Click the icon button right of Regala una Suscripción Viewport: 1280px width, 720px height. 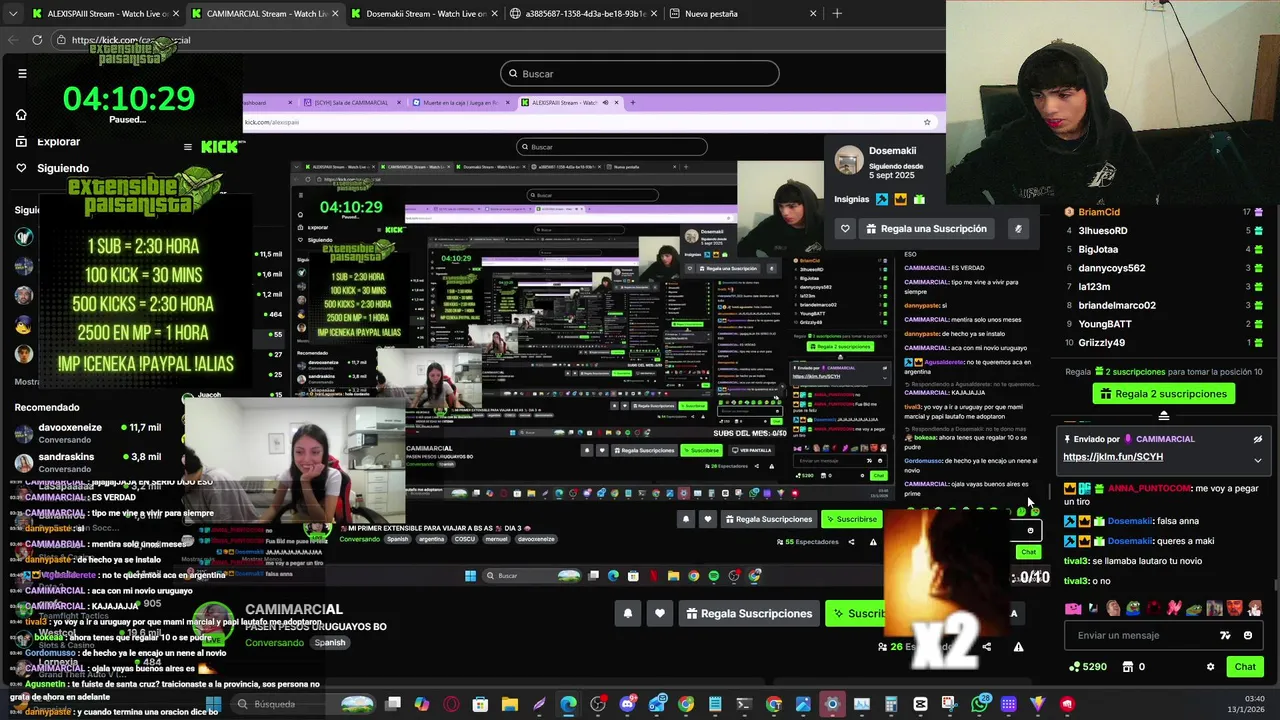click(1018, 229)
